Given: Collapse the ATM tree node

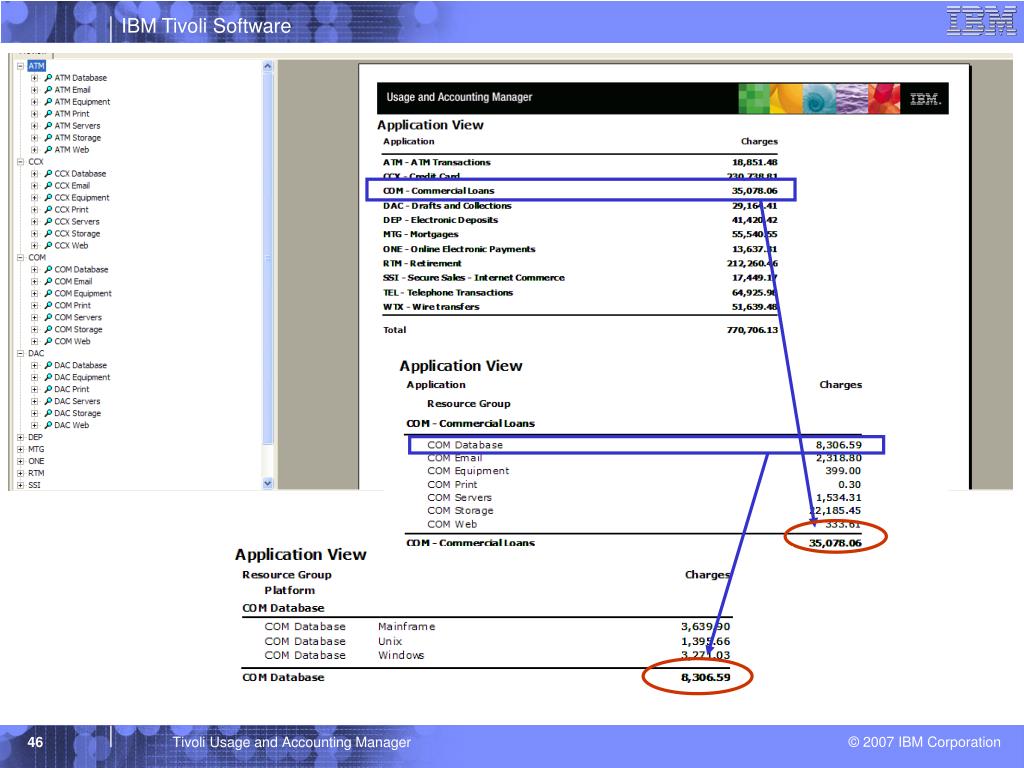Looking at the screenshot, I should pos(20,66).
